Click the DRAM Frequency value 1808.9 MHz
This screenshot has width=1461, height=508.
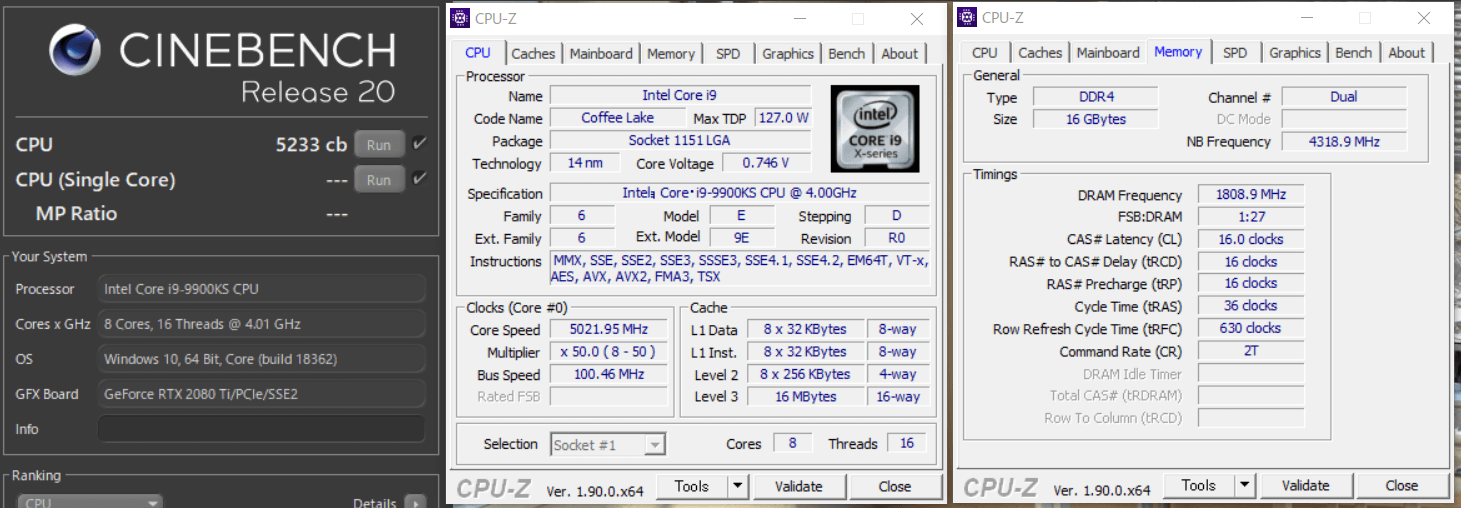click(1250, 195)
